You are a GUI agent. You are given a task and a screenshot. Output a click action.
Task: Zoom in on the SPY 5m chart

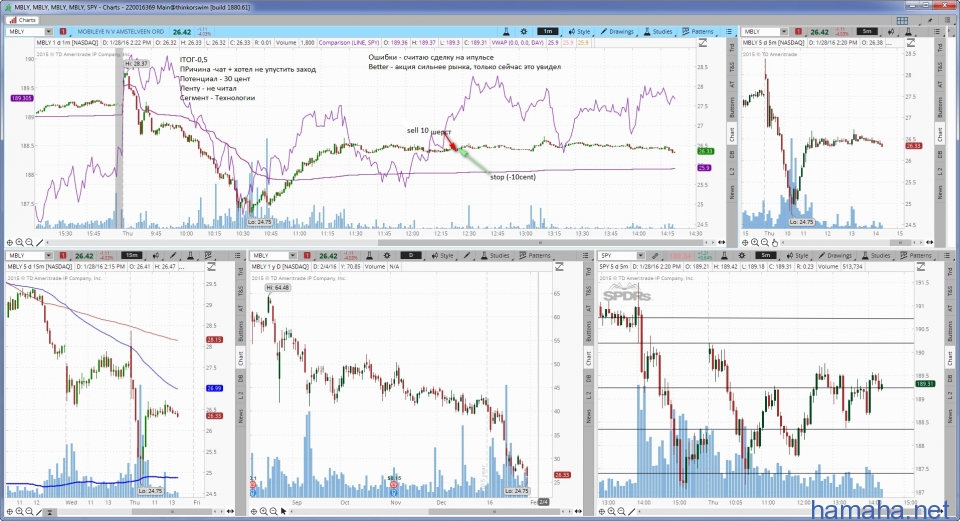point(612,511)
